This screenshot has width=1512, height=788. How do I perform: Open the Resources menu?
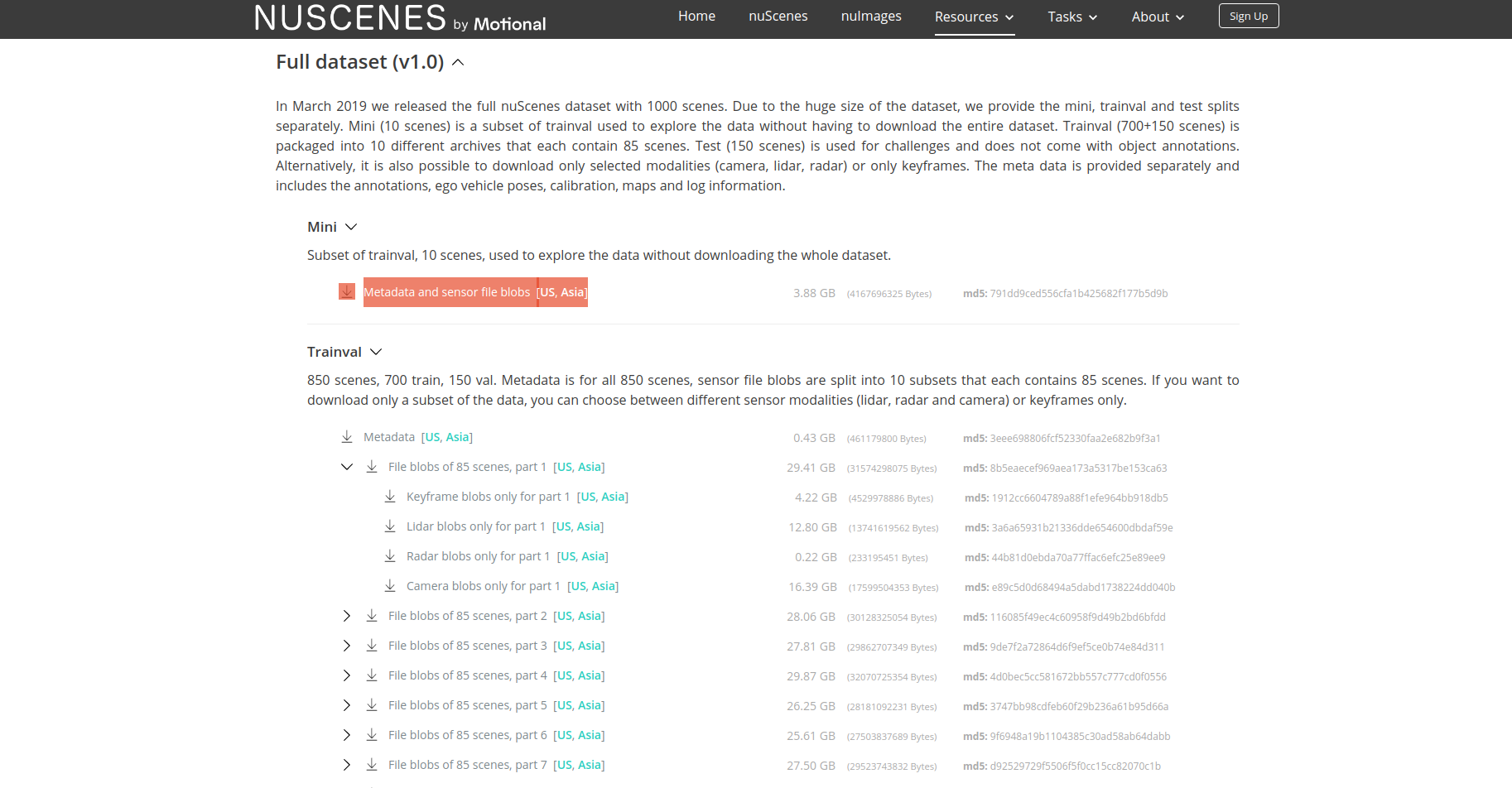pos(974,17)
